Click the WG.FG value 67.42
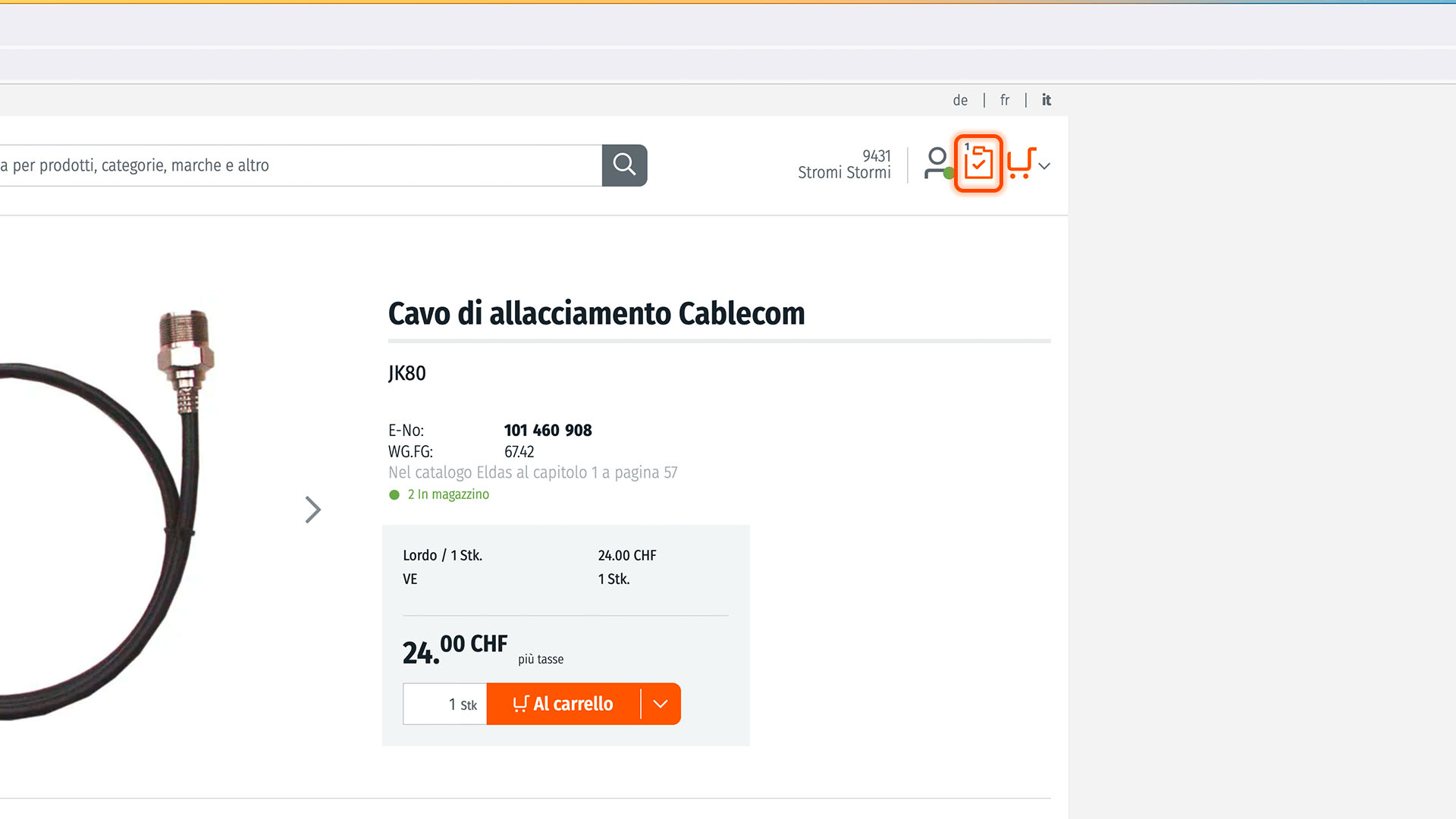Image resolution: width=1456 pixels, height=819 pixels. (519, 452)
